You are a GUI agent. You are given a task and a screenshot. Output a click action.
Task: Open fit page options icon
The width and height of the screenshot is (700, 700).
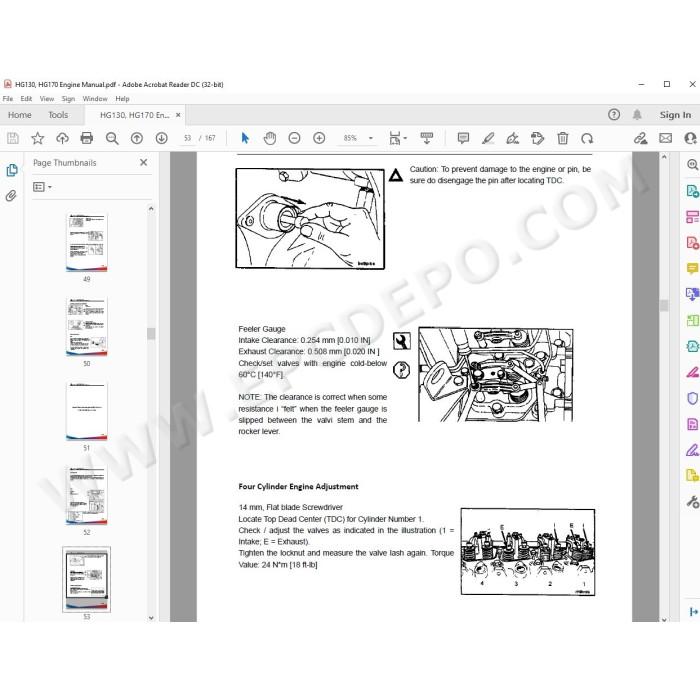pos(397,138)
